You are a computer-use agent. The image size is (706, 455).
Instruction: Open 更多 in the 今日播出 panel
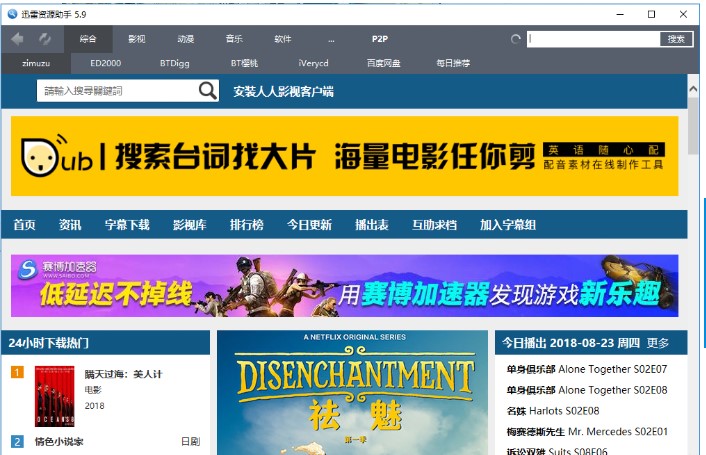pos(658,343)
